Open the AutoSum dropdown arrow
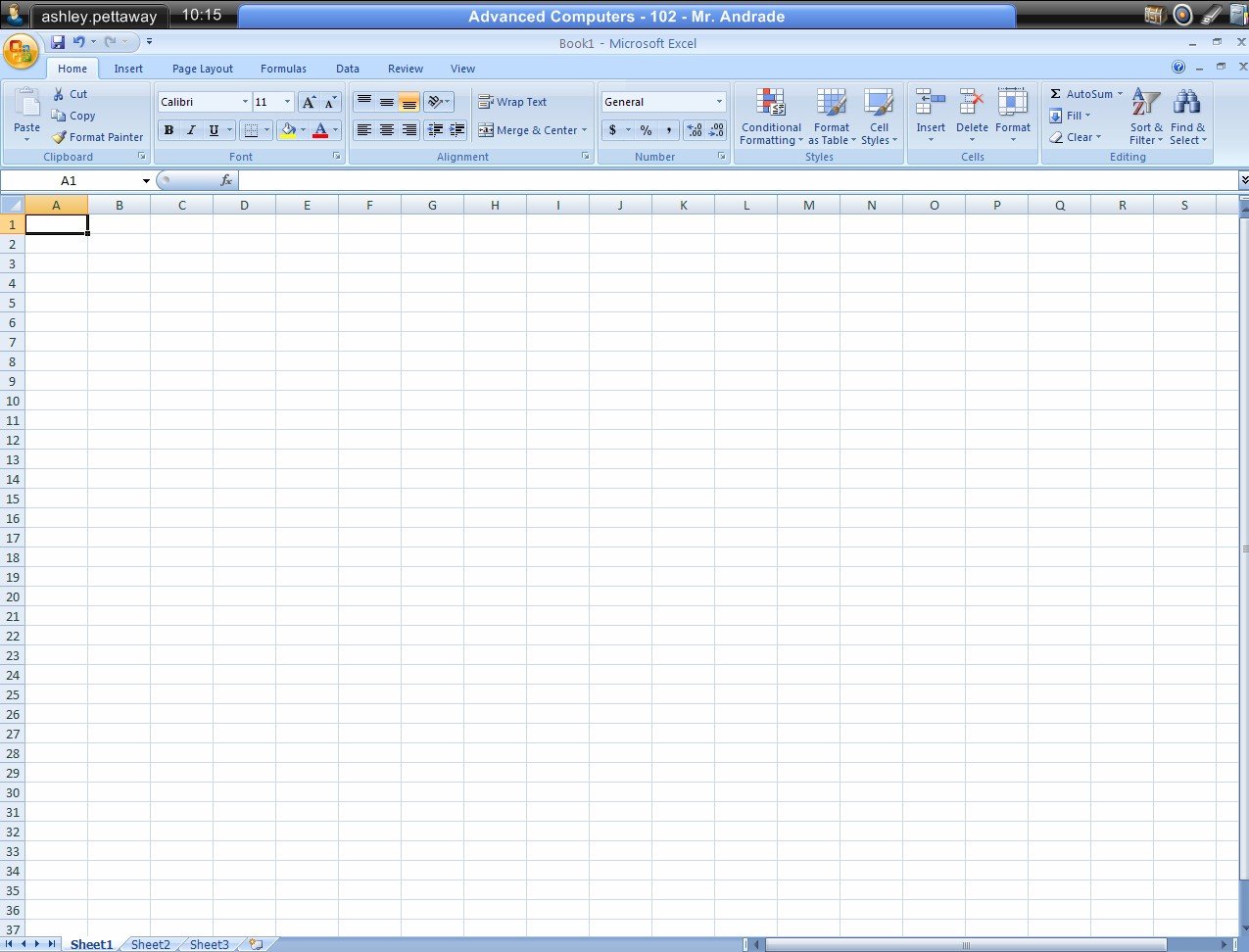1249x952 pixels. coord(1120,94)
